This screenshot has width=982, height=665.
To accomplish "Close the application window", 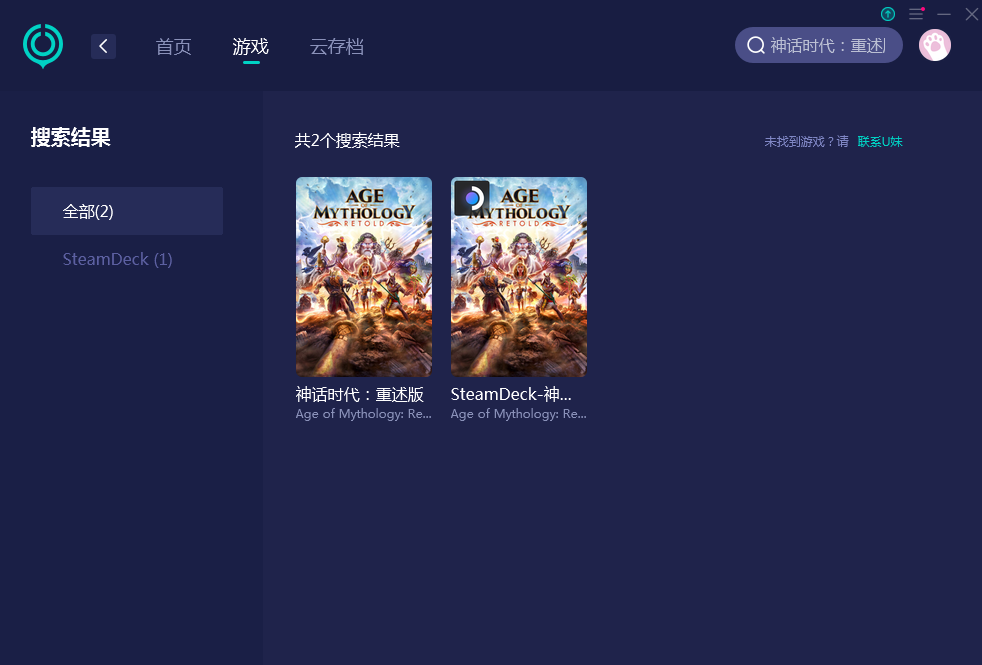I will [971, 14].
